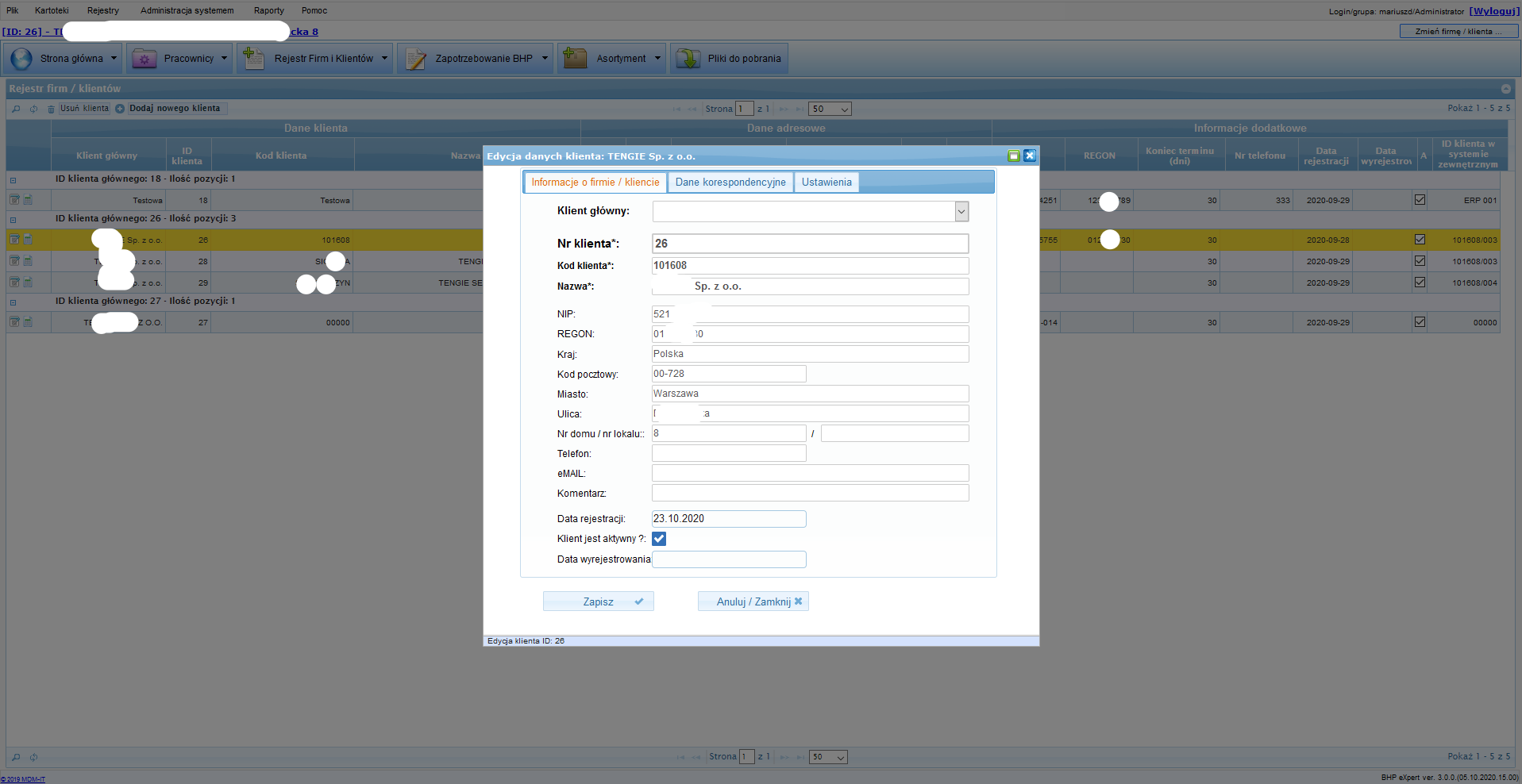This screenshot has height=784, width=1522.
Task: Click calculator icon in Testowa row 18
Action: [x=28, y=200]
